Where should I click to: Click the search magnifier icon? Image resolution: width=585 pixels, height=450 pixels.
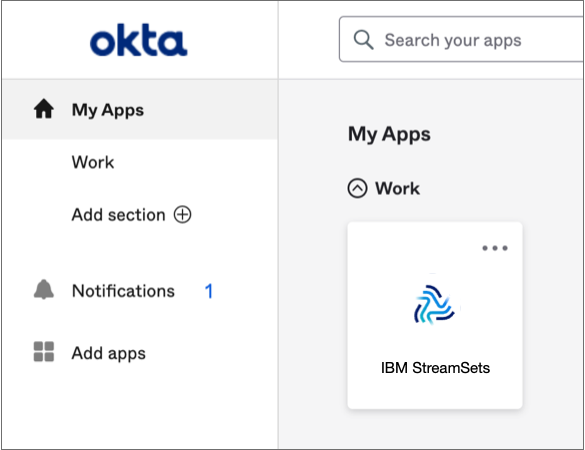pyautogui.click(x=363, y=40)
